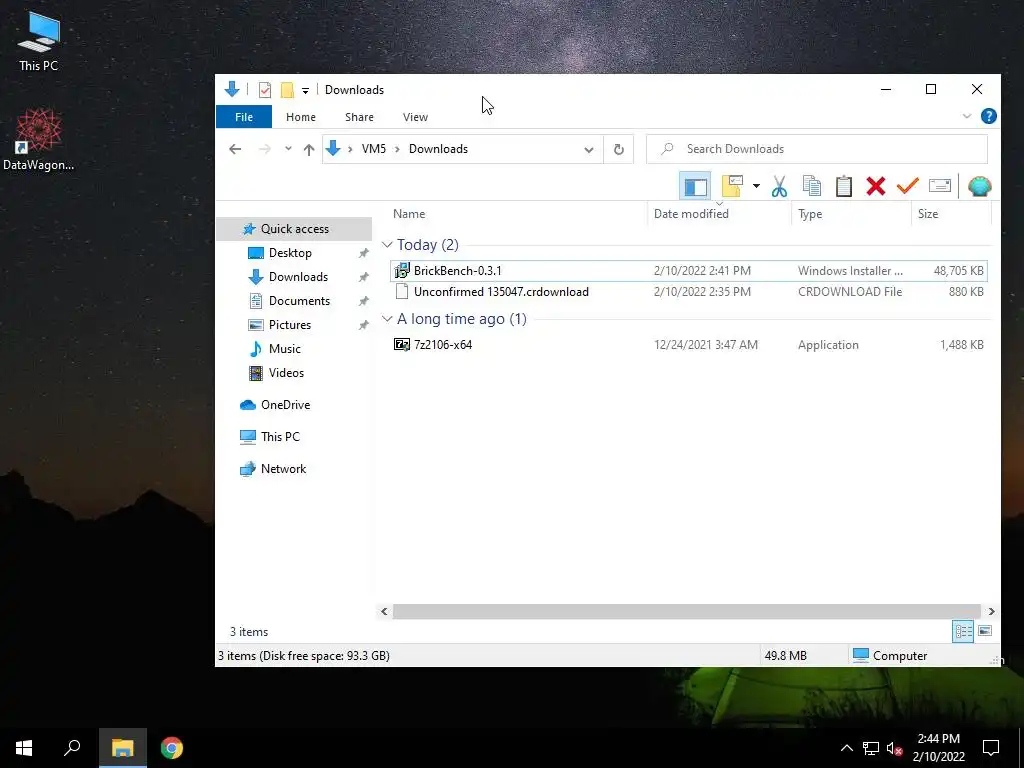The width and height of the screenshot is (1024, 768).
Task: Show hidden system tray icons
Action: tap(846, 748)
